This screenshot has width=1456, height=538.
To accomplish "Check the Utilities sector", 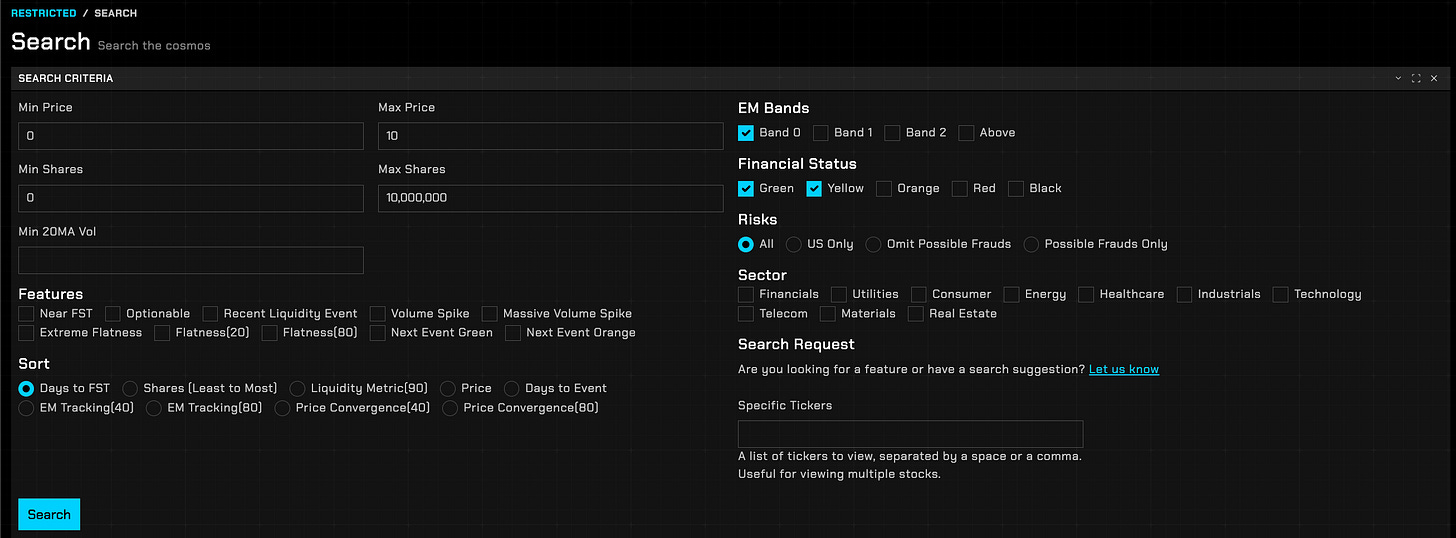I will coord(839,294).
